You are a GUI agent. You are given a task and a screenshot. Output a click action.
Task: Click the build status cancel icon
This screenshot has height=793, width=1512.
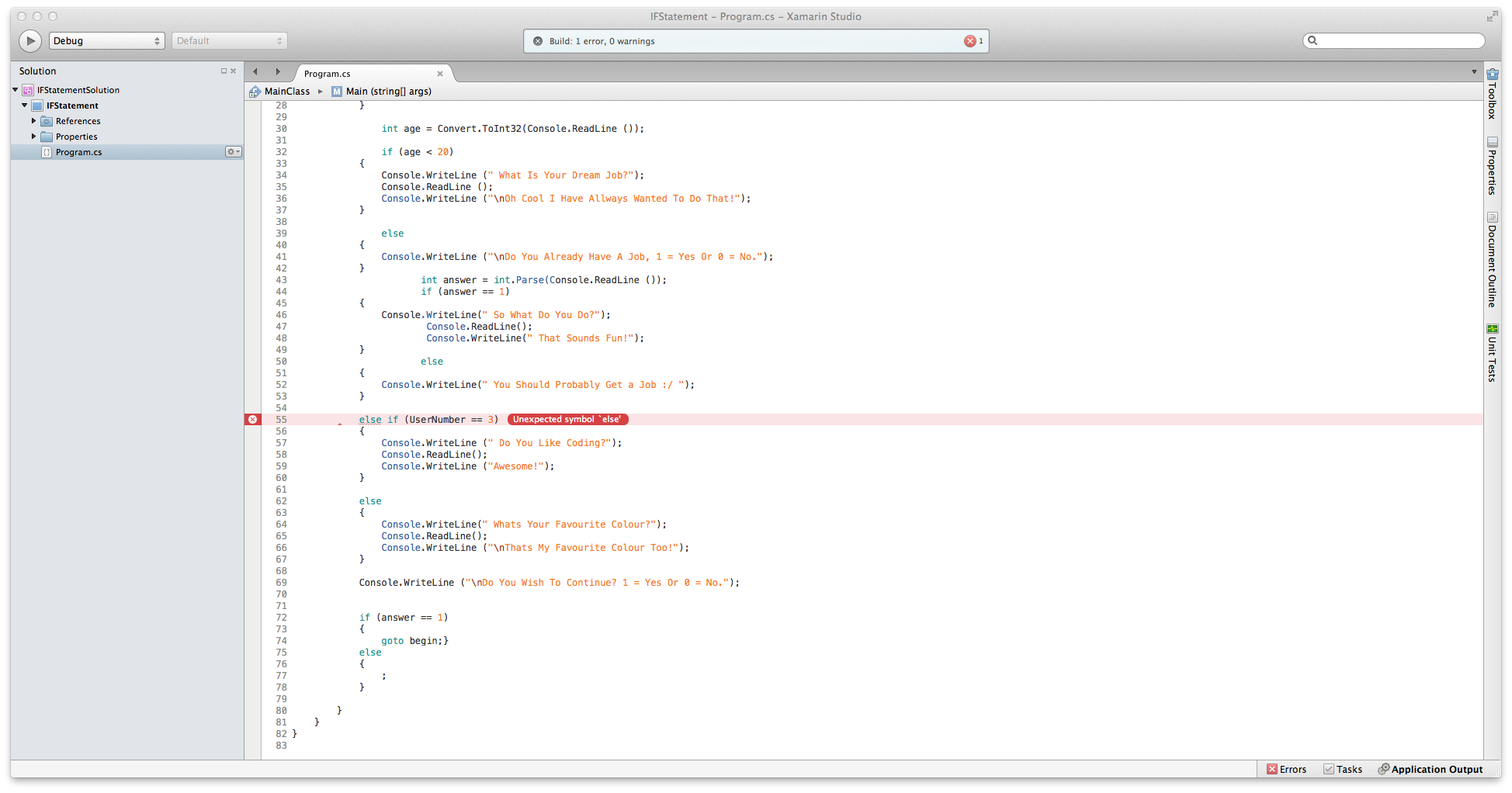[x=538, y=41]
